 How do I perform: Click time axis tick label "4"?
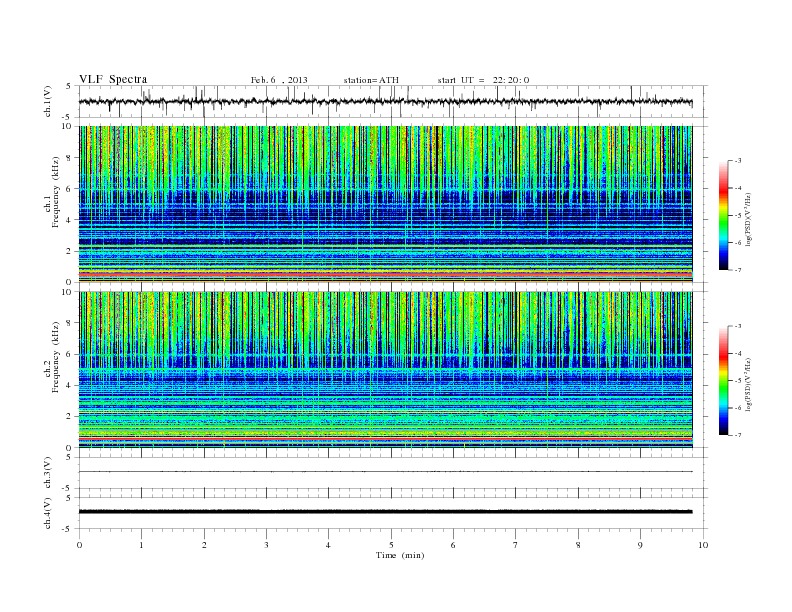(328, 545)
